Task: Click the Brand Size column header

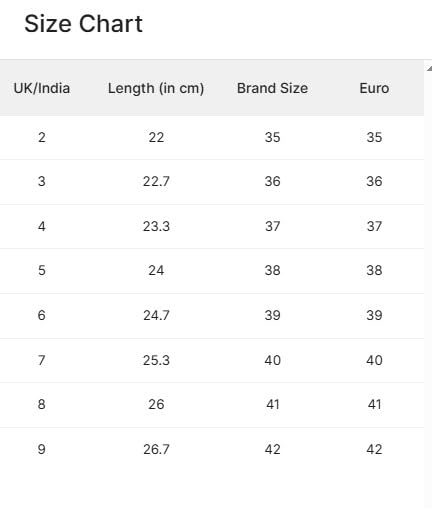Action: [x=272, y=88]
